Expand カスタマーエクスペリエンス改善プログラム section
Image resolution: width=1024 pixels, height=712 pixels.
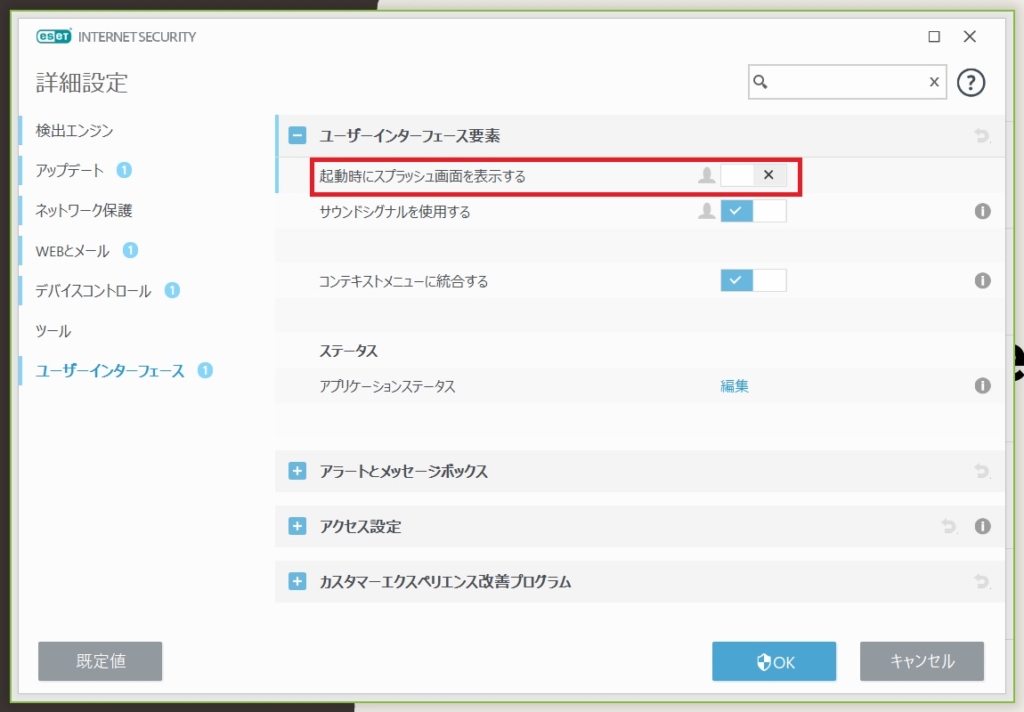297,581
